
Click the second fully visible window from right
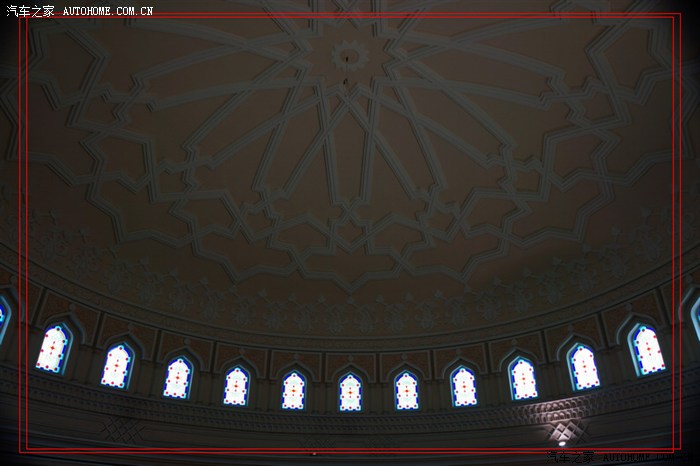coord(583,366)
